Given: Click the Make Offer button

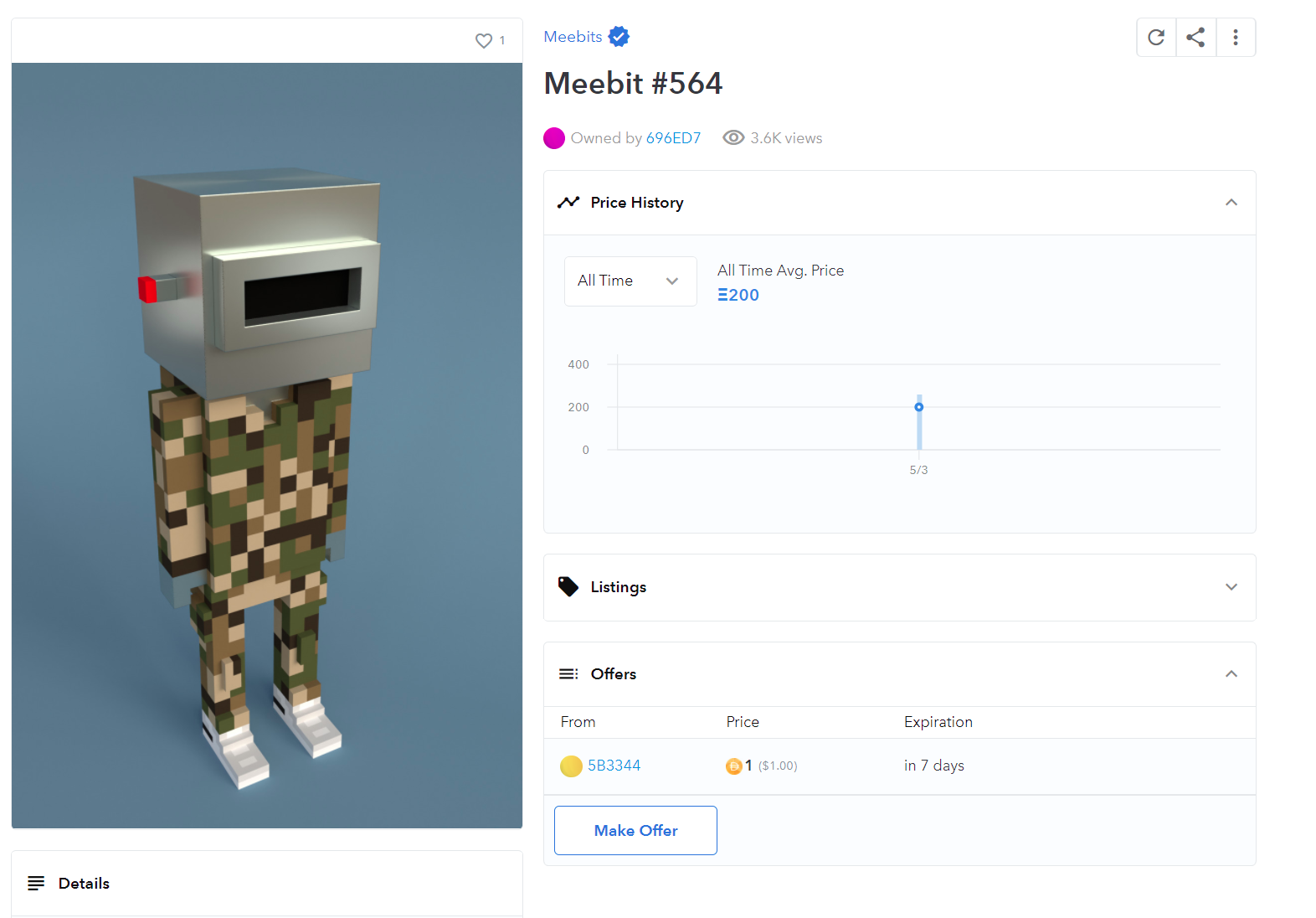Looking at the screenshot, I should [635, 831].
